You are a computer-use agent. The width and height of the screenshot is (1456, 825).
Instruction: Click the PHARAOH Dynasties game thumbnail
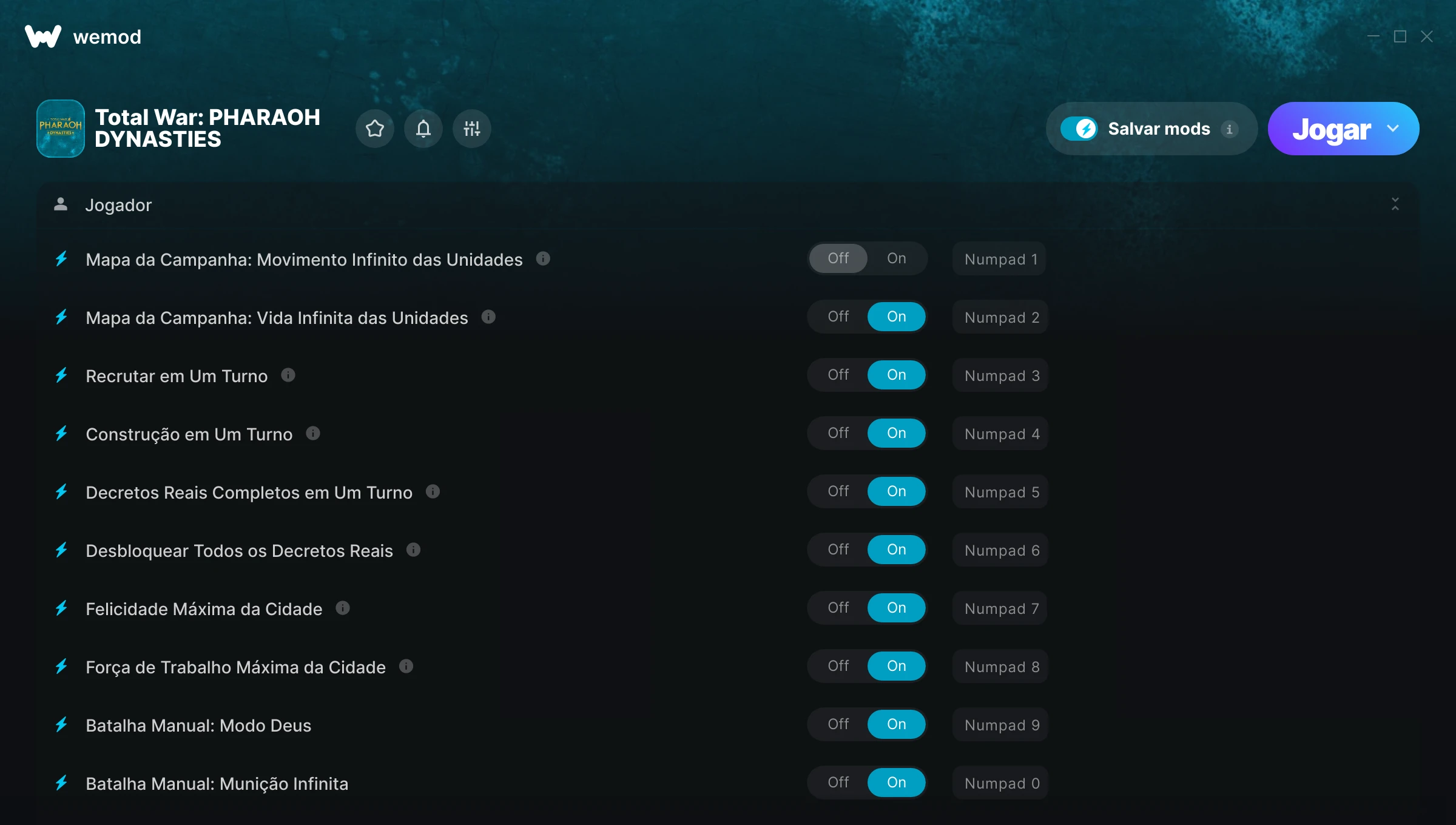61,129
